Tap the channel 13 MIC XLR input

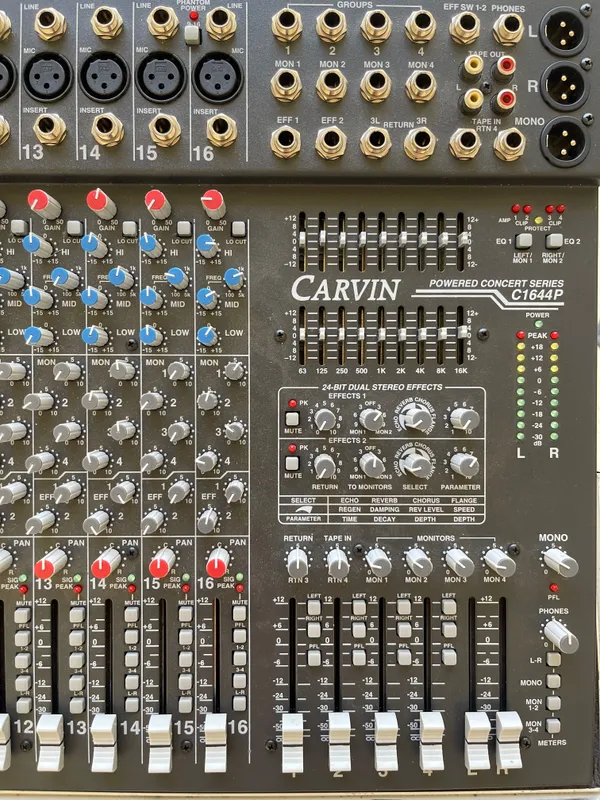[47, 77]
